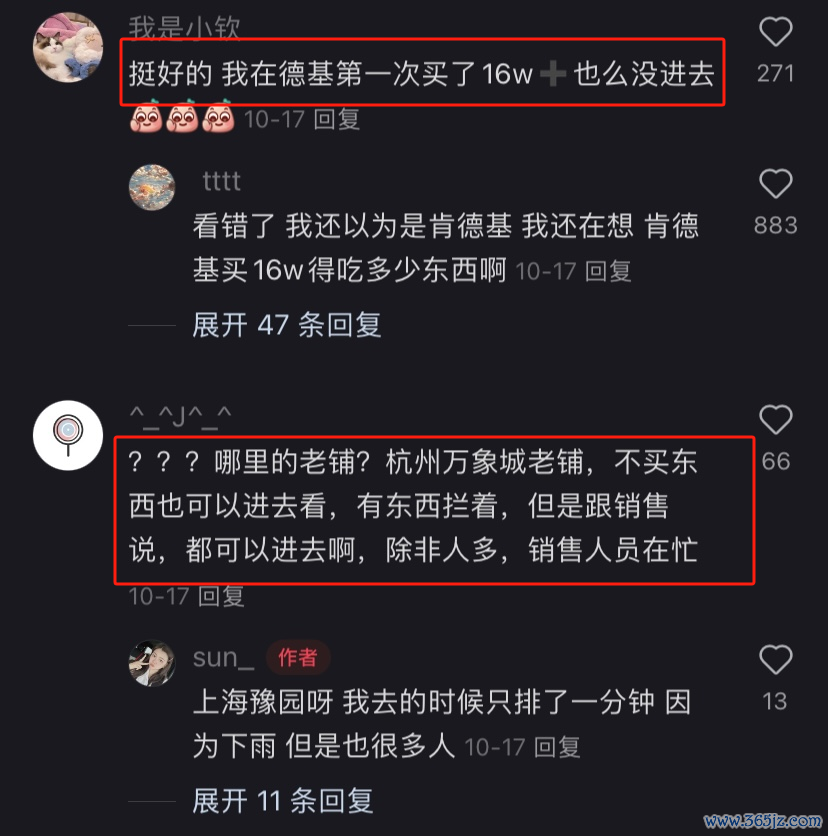
Task: Like tttt's reply with 883 likes
Action: 775,183
